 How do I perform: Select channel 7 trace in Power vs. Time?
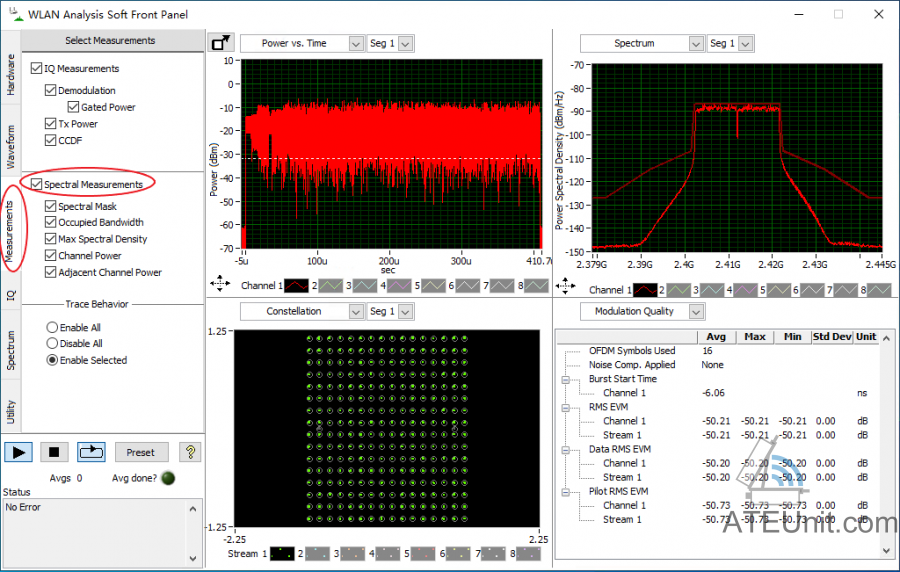pyautogui.click(x=502, y=286)
